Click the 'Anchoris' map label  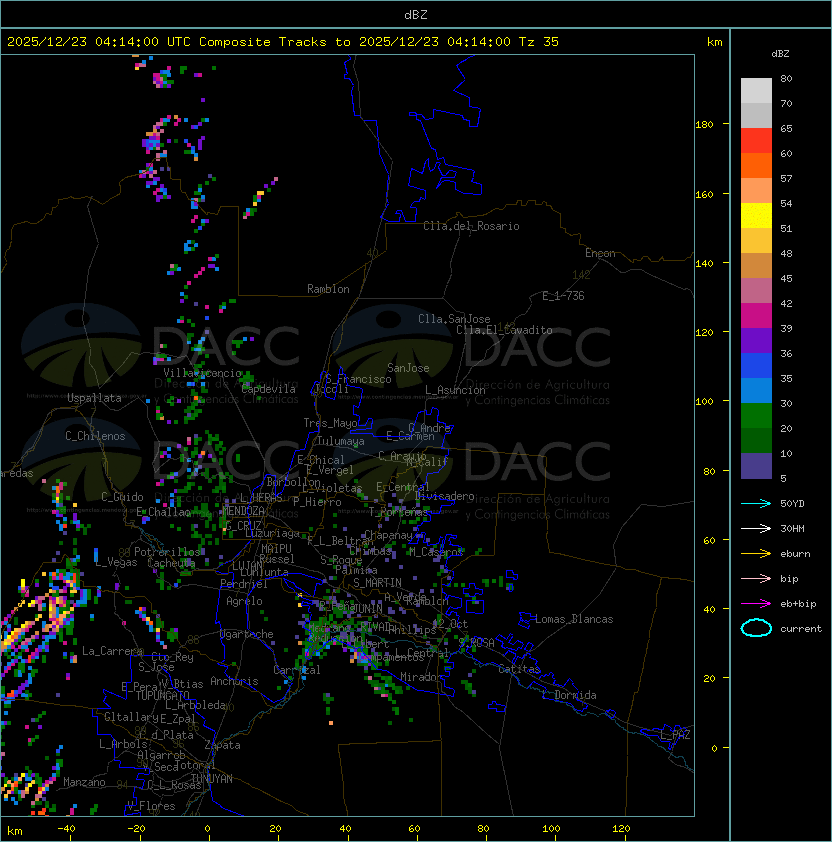click(x=234, y=681)
